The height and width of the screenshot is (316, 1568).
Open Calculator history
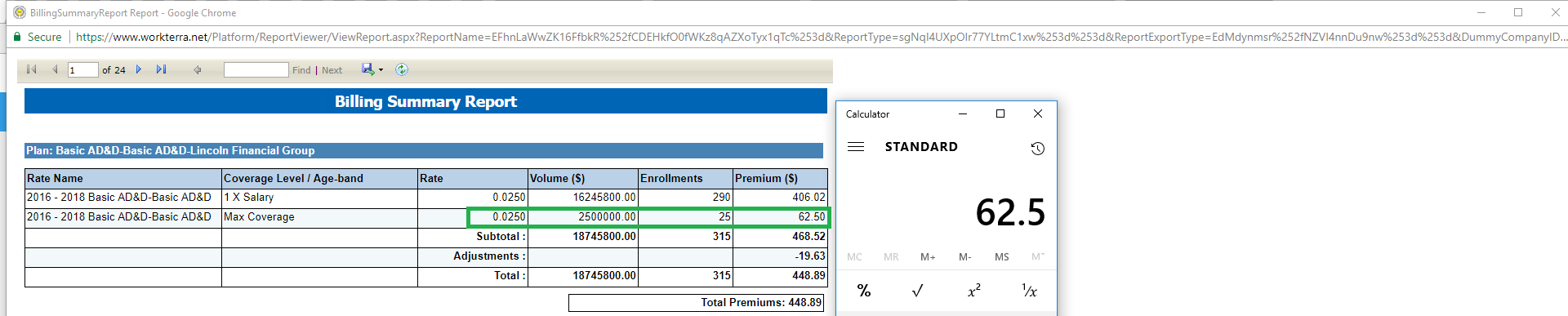tap(1037, 148)
